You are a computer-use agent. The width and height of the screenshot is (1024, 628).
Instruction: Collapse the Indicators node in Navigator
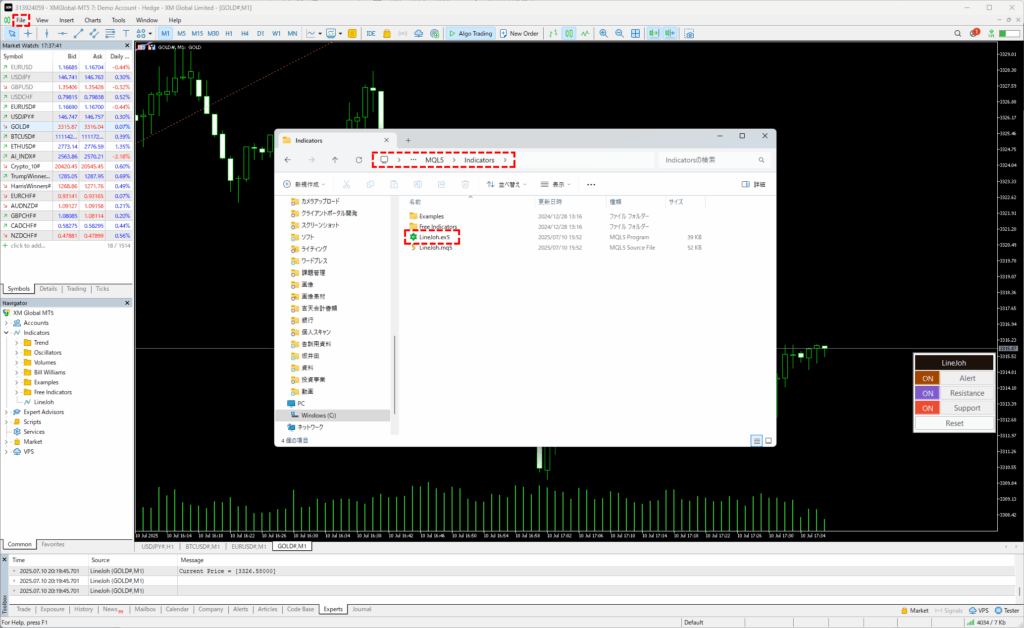tap(7, 333)
